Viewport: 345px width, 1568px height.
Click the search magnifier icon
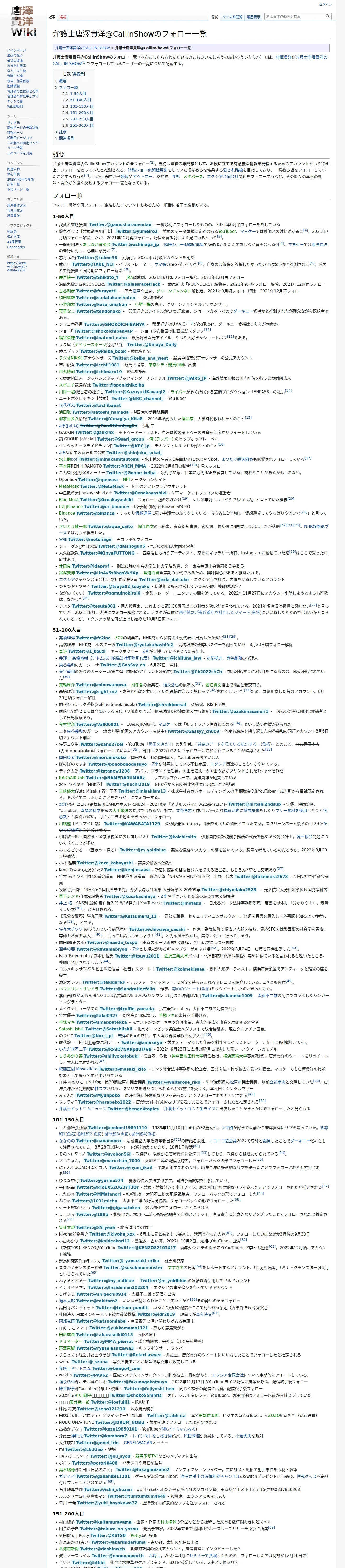[327, 16]
